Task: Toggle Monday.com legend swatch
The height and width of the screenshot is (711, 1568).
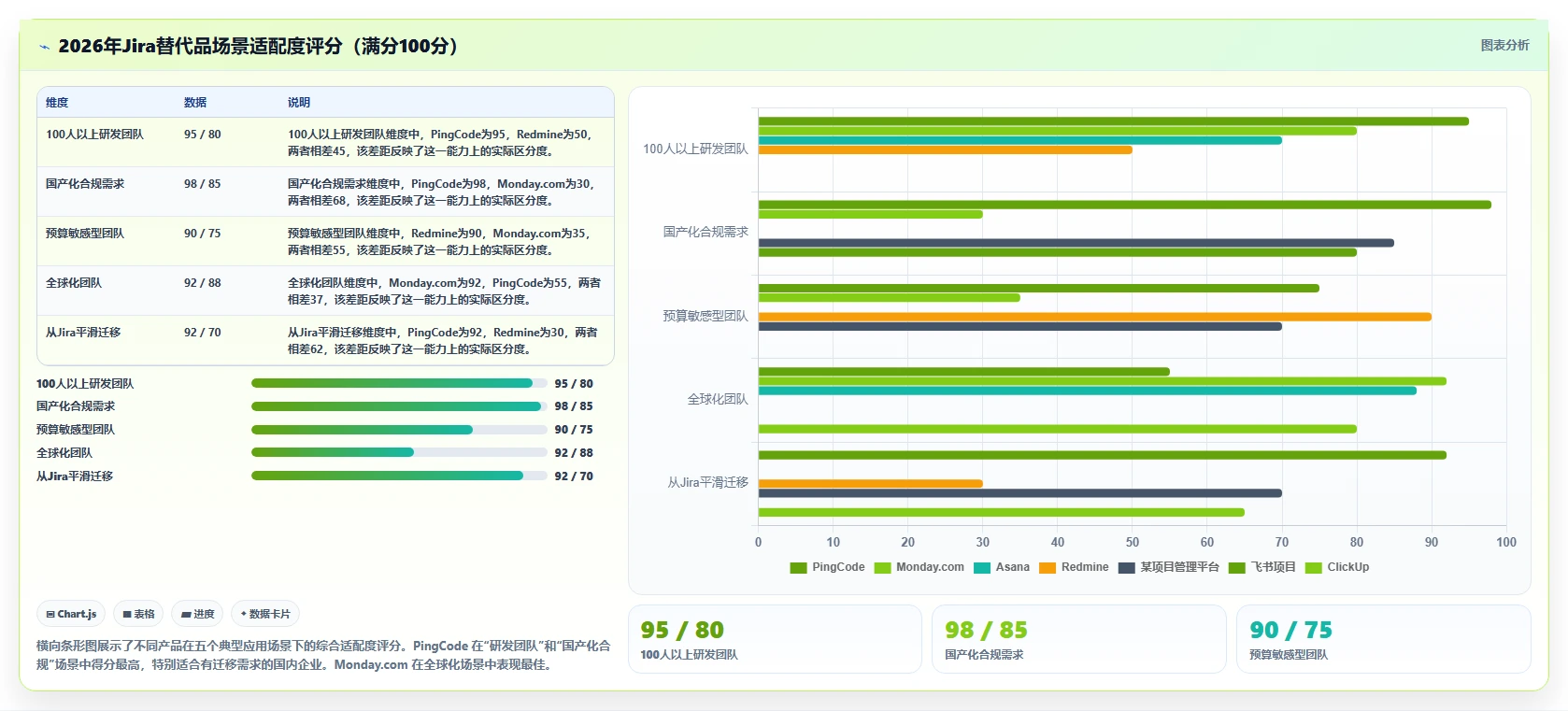Action: pos(882,567)
